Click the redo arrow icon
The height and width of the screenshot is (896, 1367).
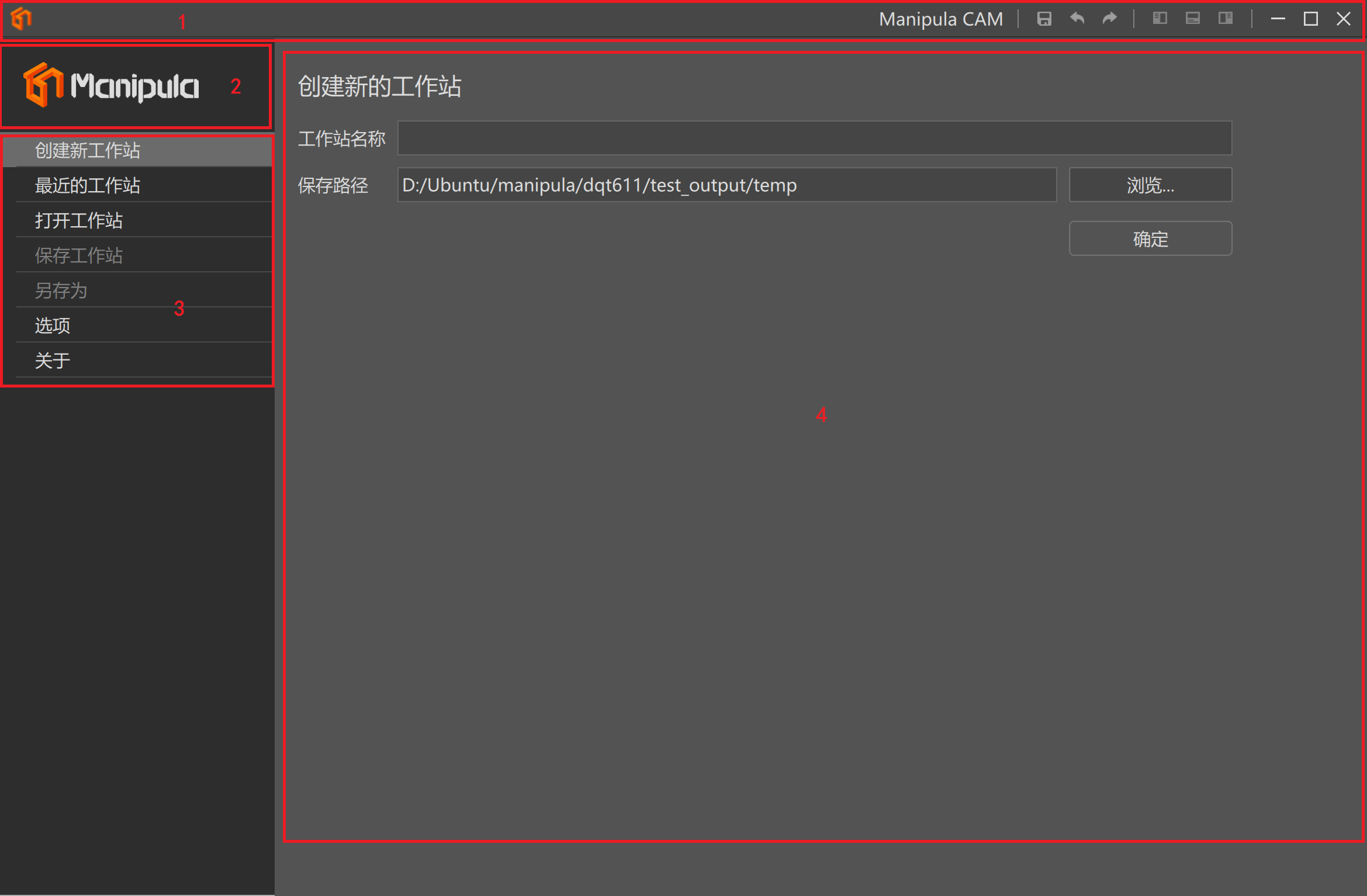pos(1109,19)
